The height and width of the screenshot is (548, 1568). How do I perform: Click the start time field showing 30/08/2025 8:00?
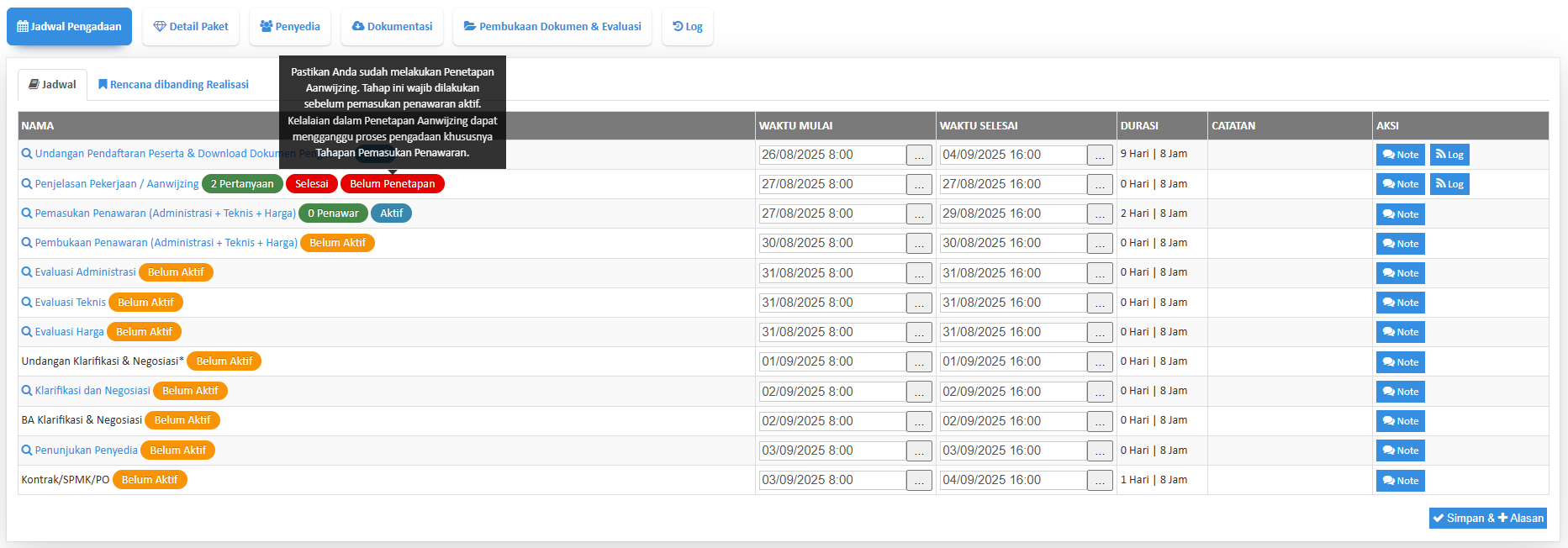(832, 243)
